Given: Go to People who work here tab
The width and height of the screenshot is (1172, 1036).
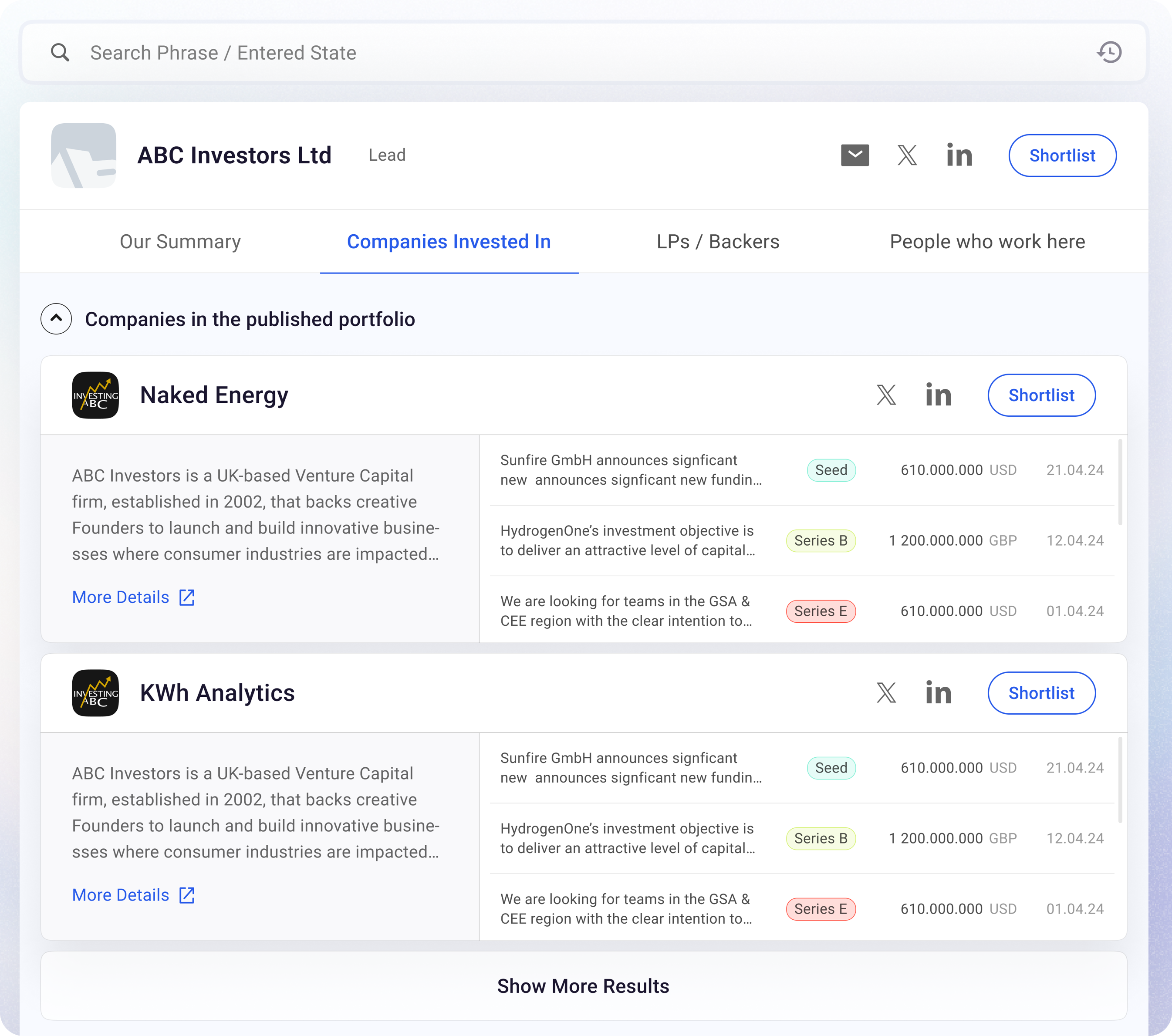Looking at the screenshot, I should pyautogui.click(x=987, y=241).
